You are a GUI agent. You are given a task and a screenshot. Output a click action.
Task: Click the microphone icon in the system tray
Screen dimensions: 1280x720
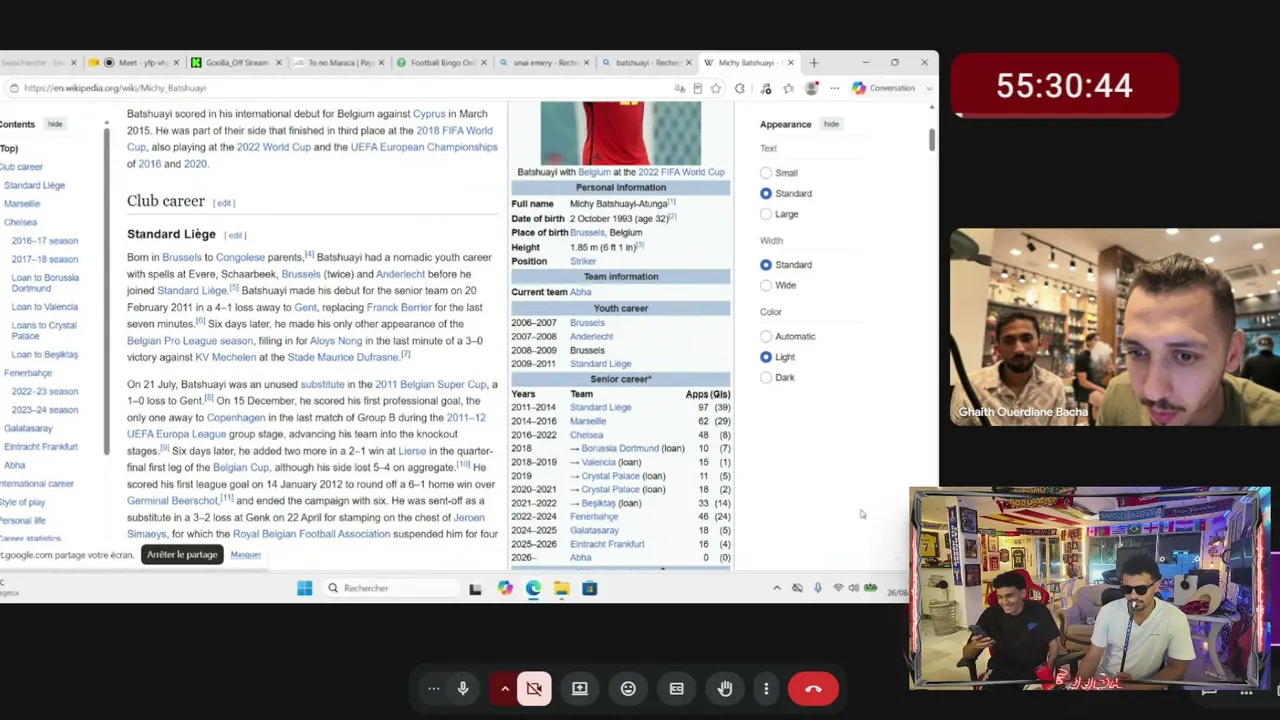coord(818,588)
